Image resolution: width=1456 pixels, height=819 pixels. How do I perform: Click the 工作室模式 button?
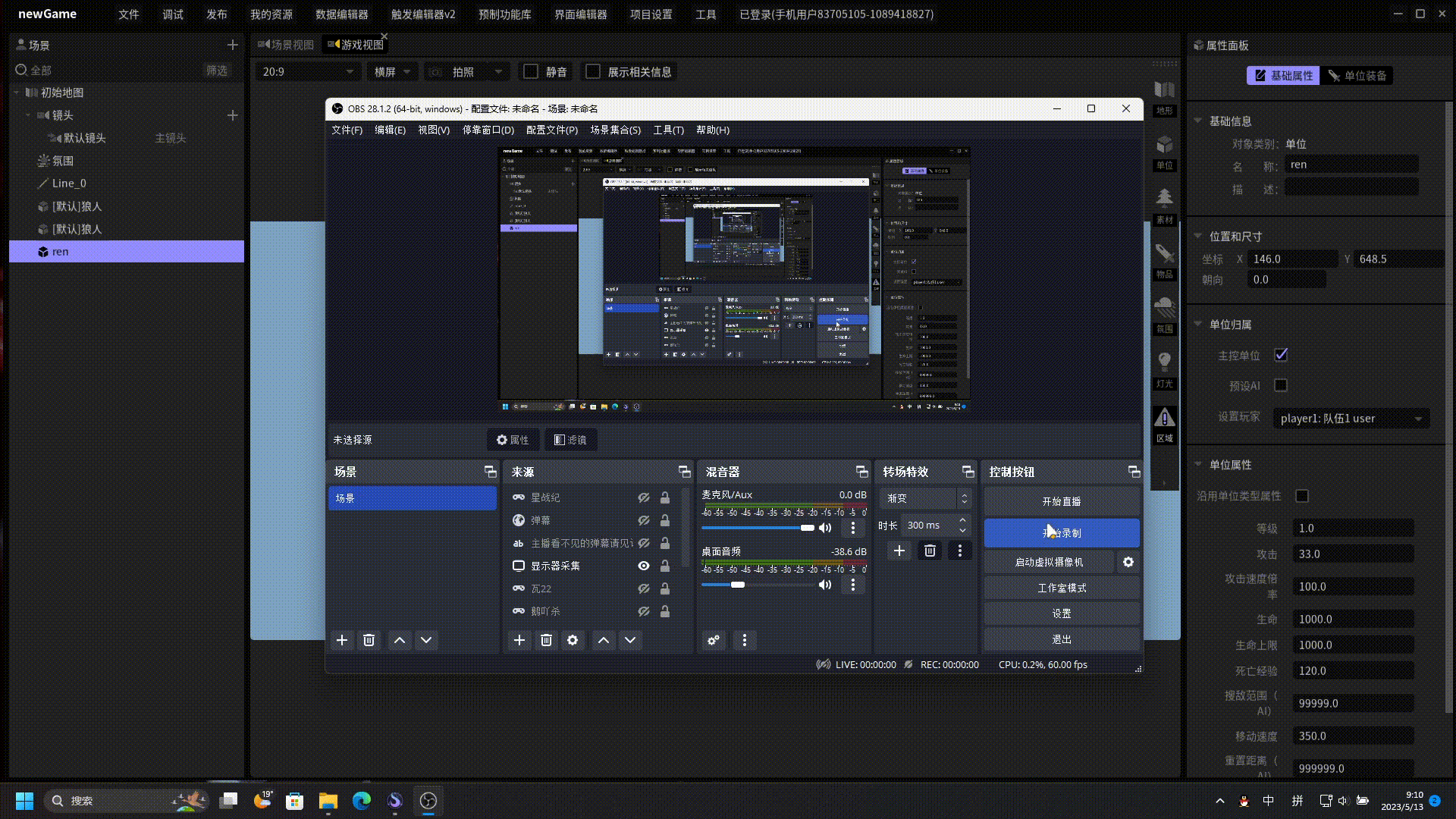[1061, 588]
